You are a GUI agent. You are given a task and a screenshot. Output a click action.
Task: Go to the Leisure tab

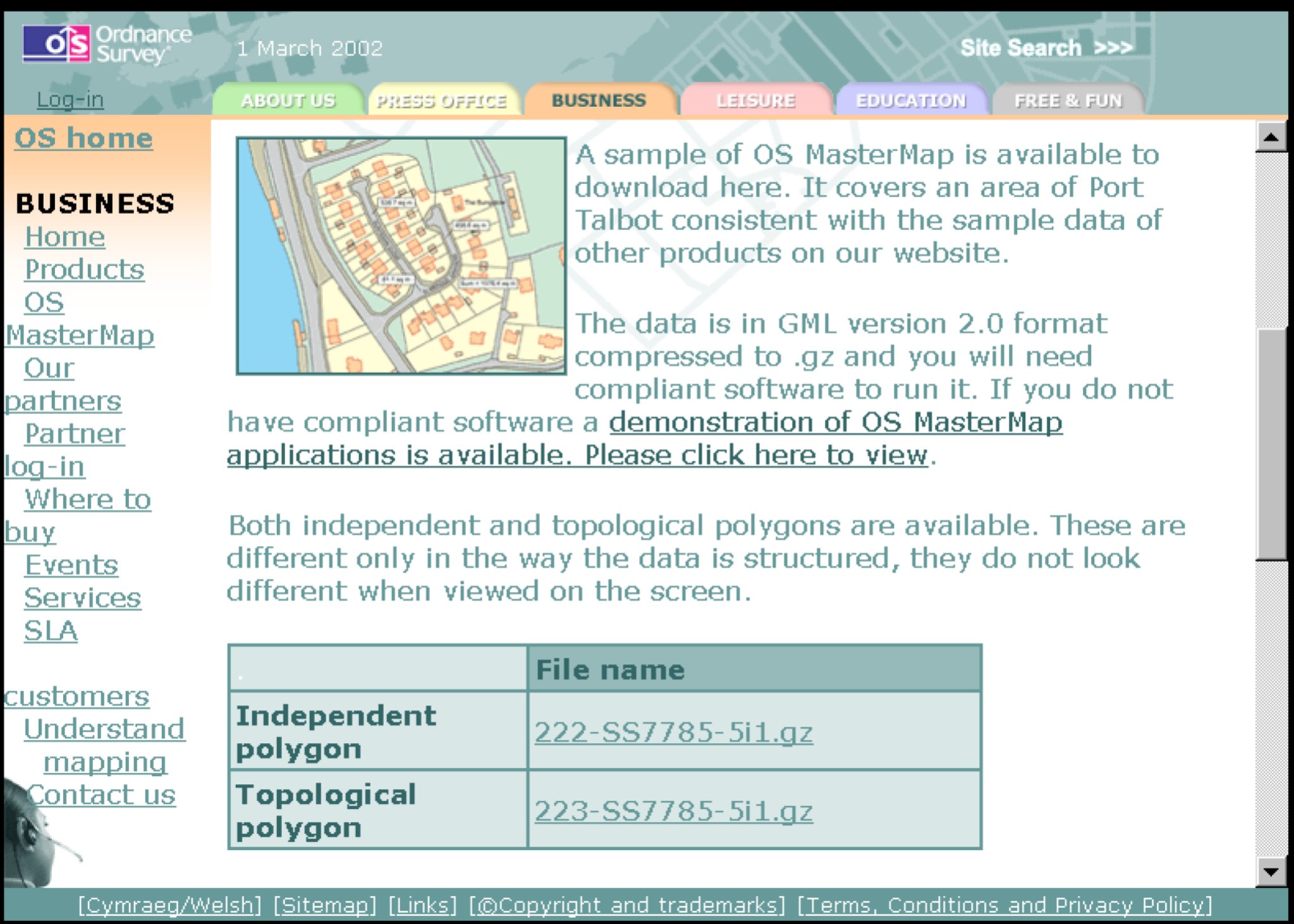click(755, 100)
